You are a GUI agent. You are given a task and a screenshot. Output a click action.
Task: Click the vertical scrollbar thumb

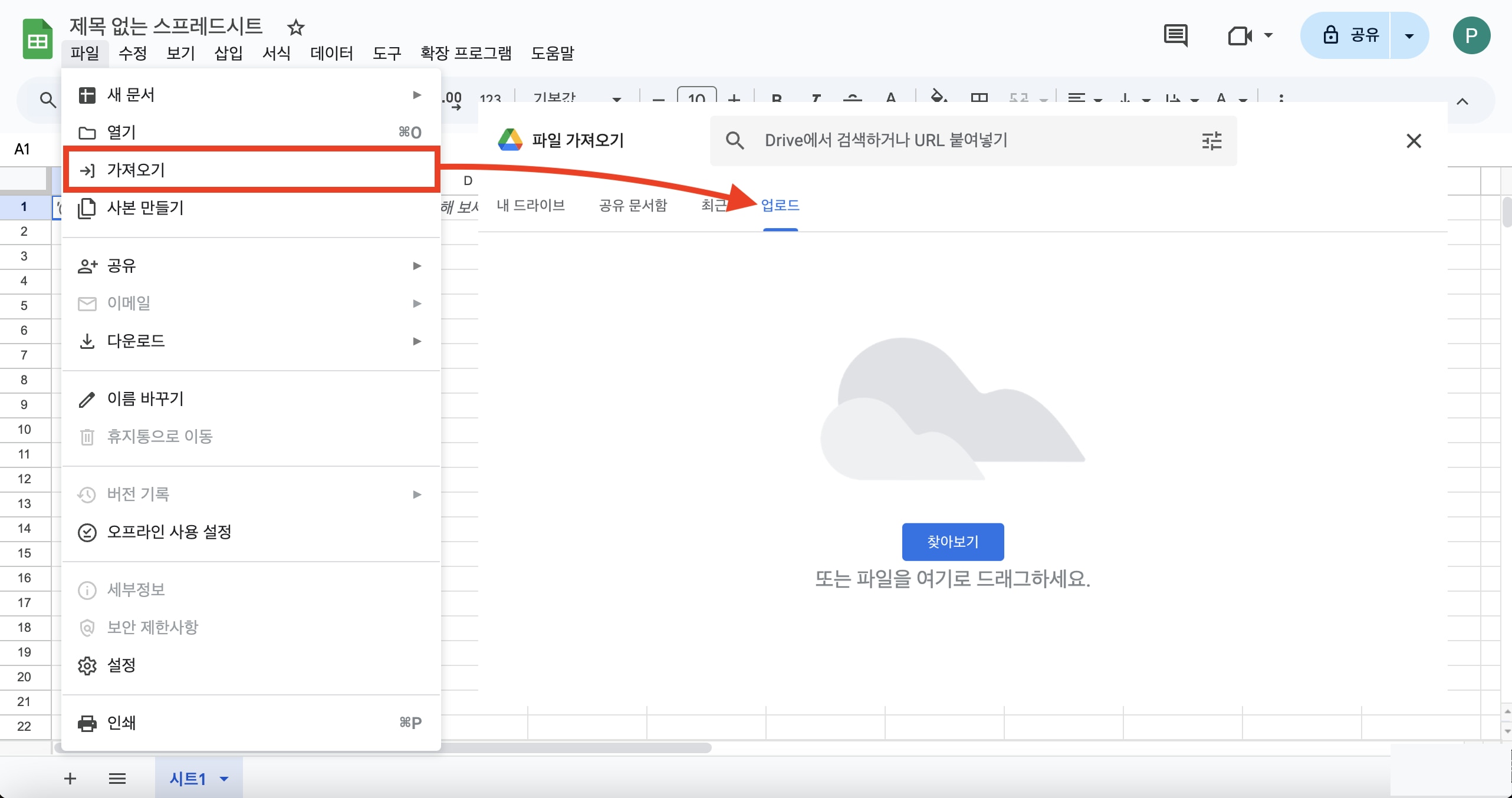click(x=1507, y=212)
